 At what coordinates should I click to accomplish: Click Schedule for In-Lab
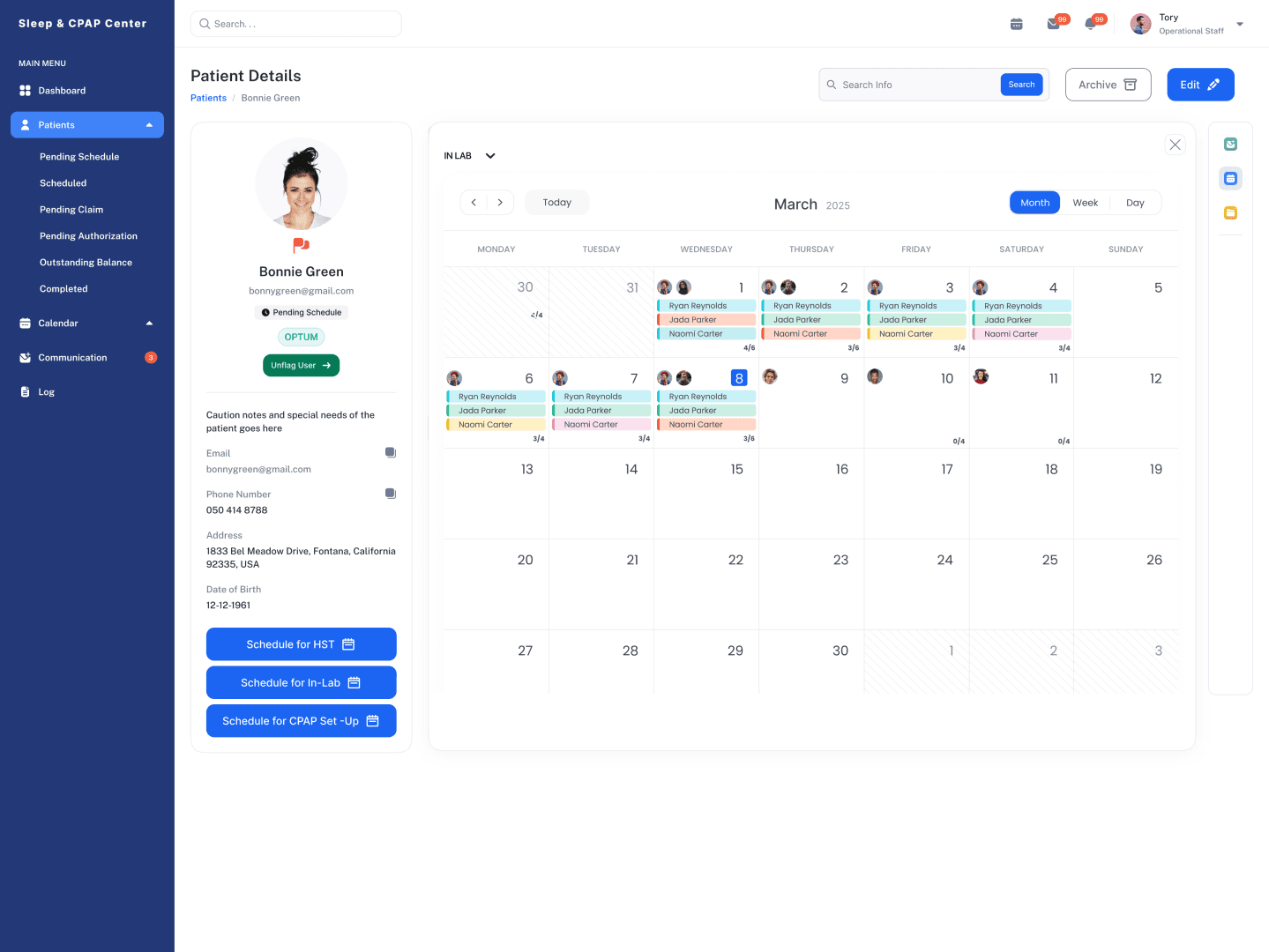[301, 682]
